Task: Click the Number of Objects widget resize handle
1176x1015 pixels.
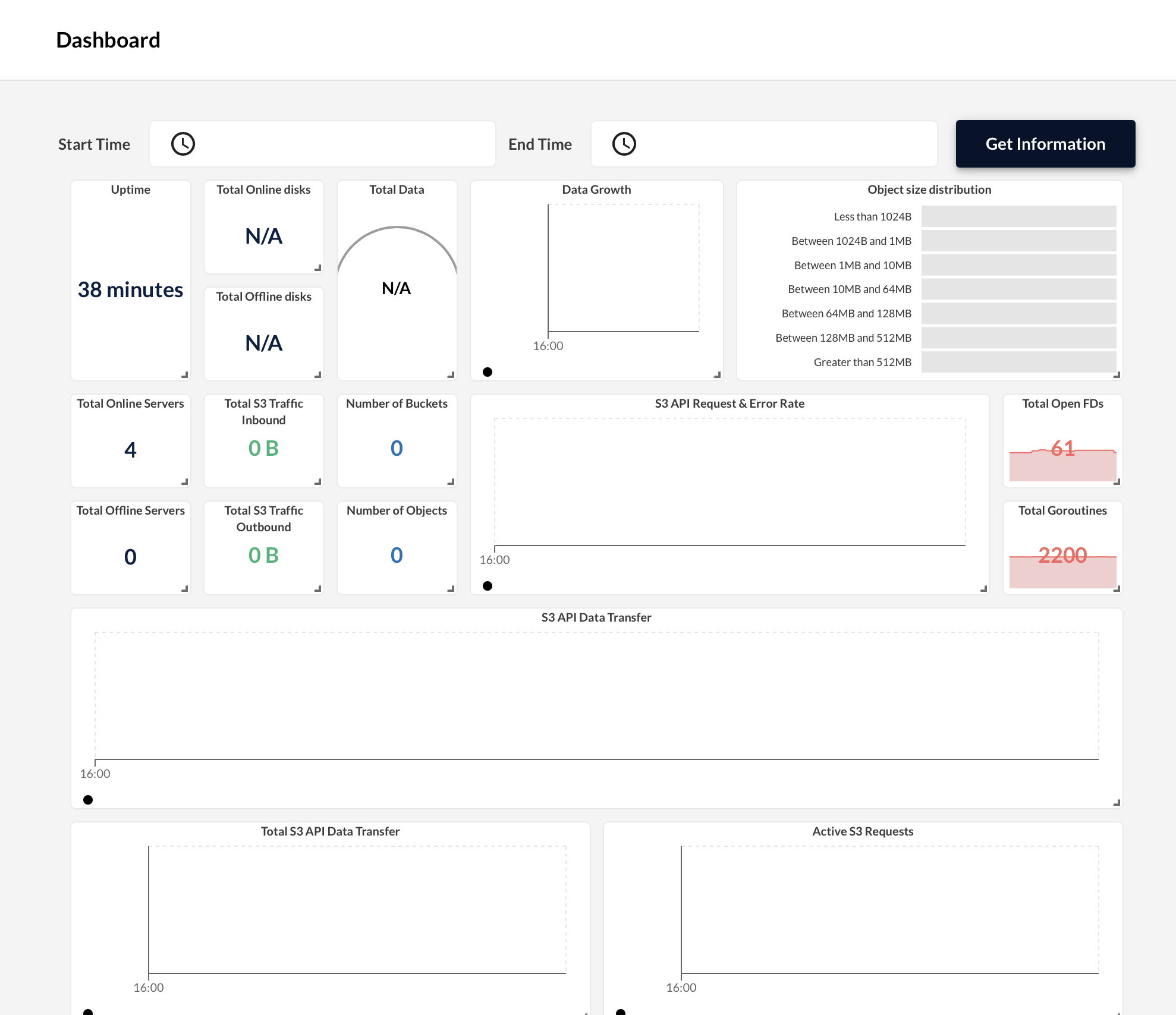Action: (451, 589)
